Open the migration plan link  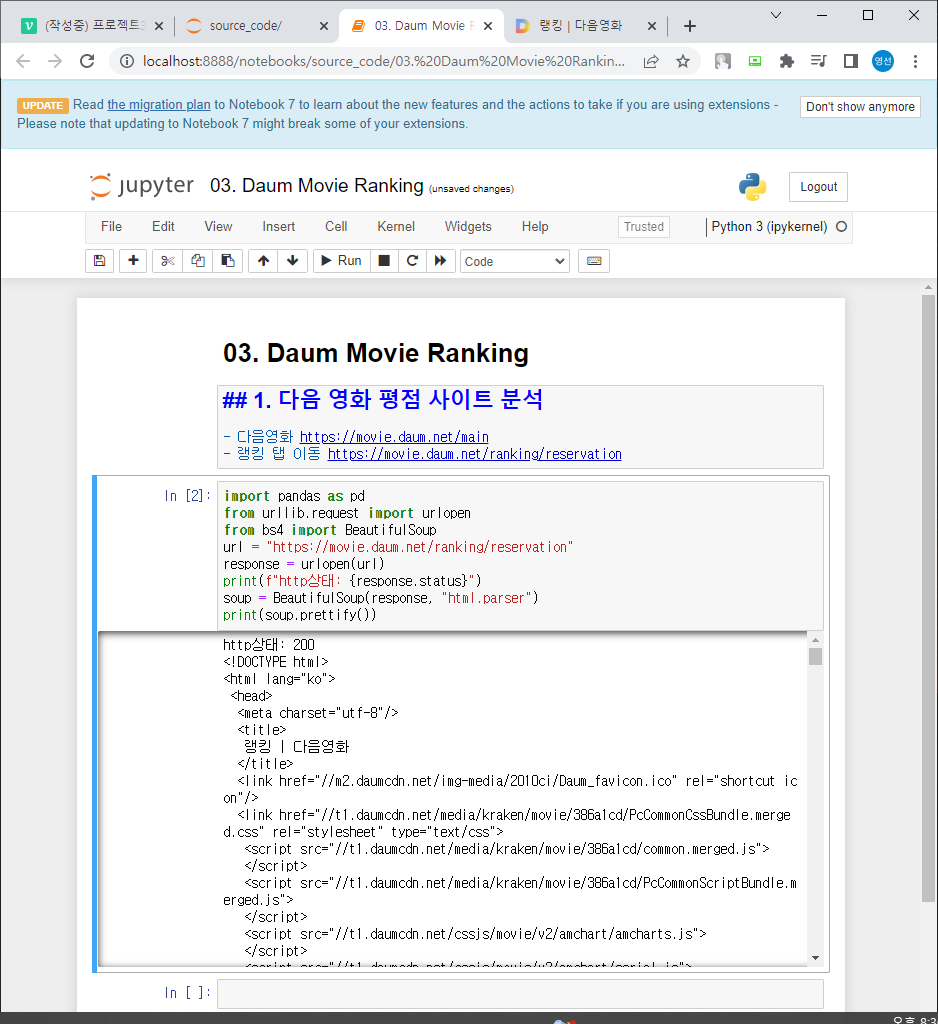point(159,104)
